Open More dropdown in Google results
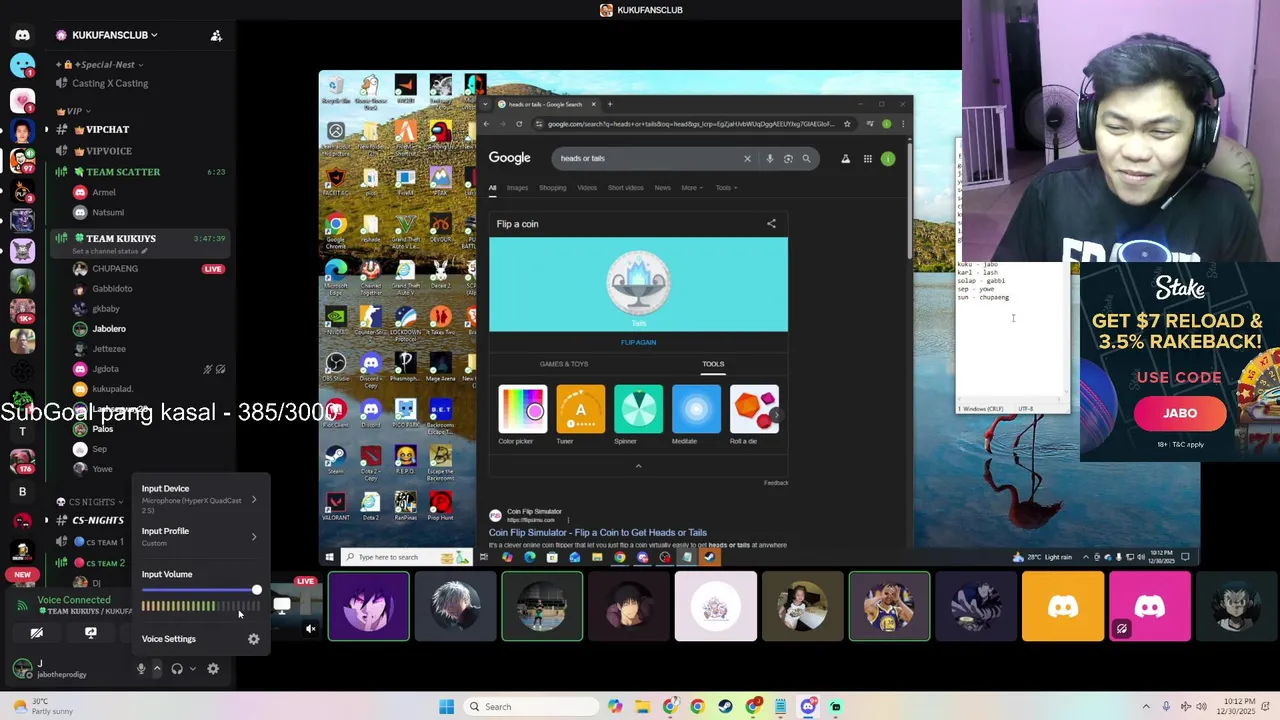1280x720 pixels. coord(691,188)
